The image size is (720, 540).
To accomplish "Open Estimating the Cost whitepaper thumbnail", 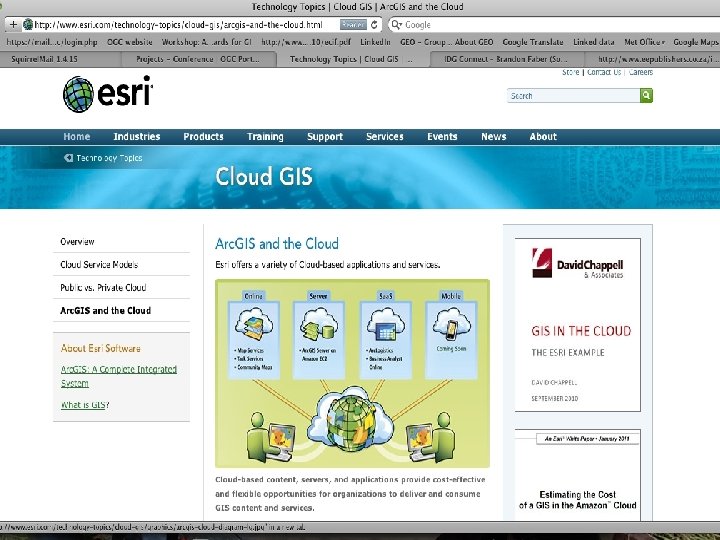I will pos(578,475).
